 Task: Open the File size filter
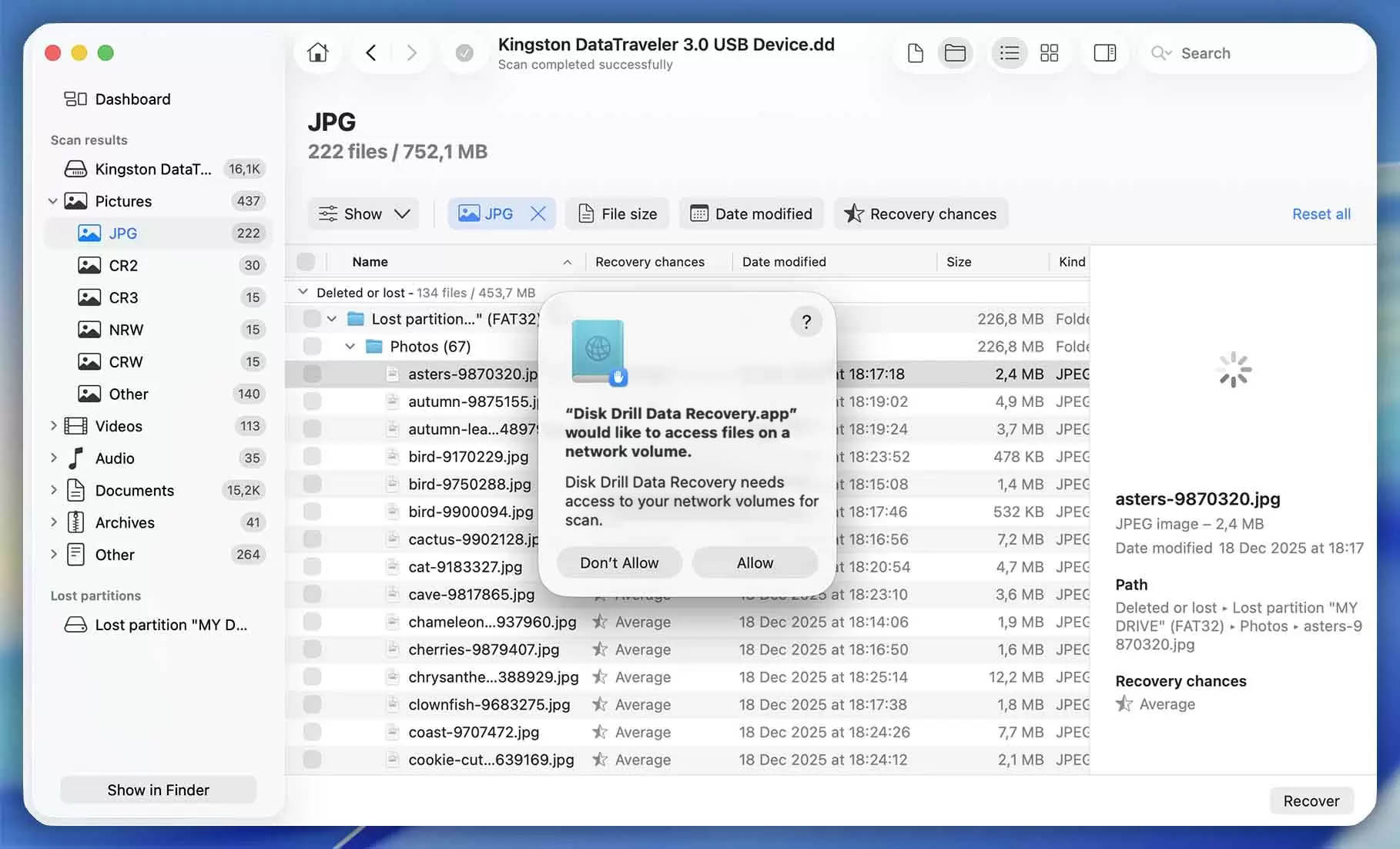click(618, 213)
